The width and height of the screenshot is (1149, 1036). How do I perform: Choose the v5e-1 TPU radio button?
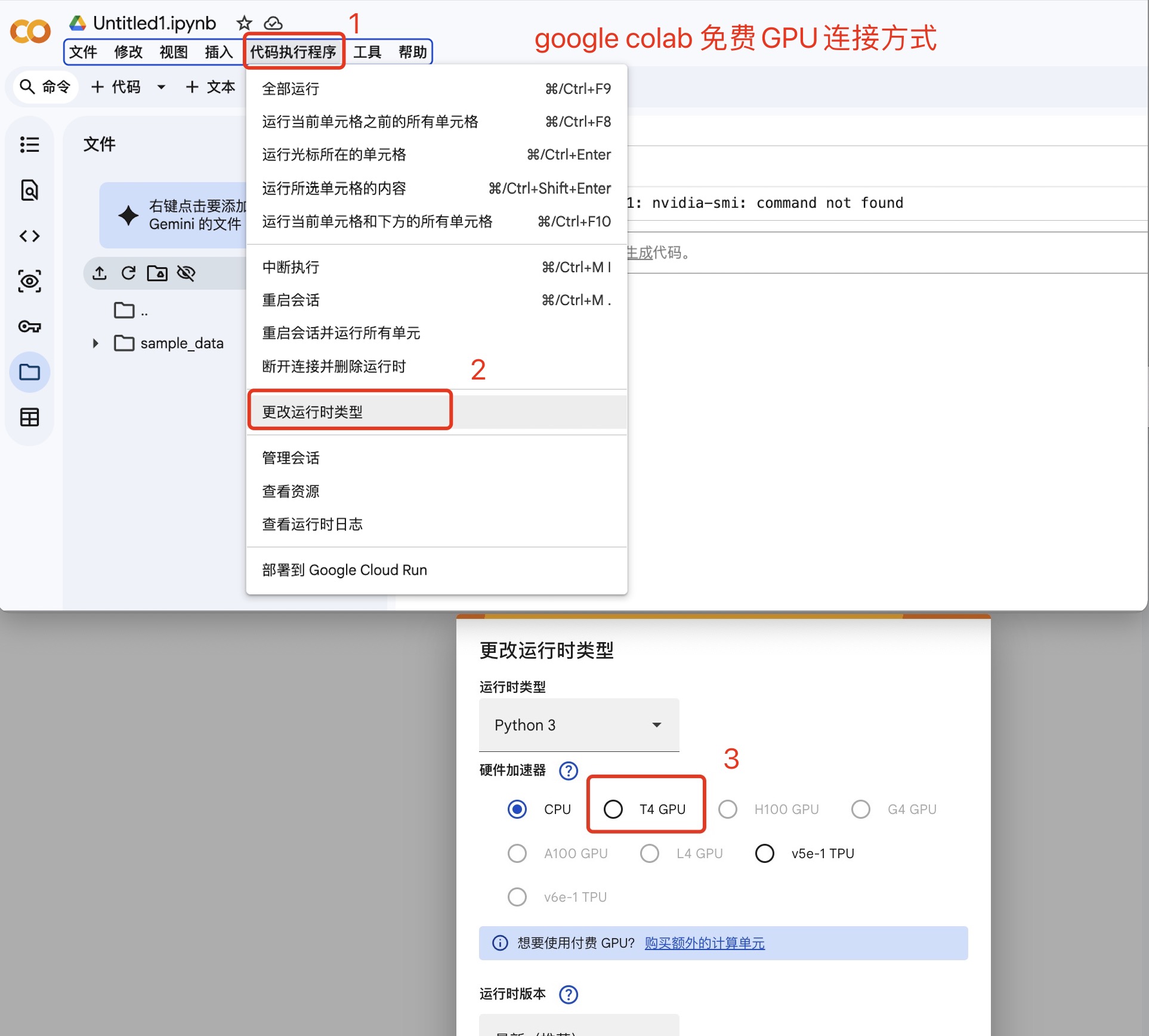[x=765, y=853]
